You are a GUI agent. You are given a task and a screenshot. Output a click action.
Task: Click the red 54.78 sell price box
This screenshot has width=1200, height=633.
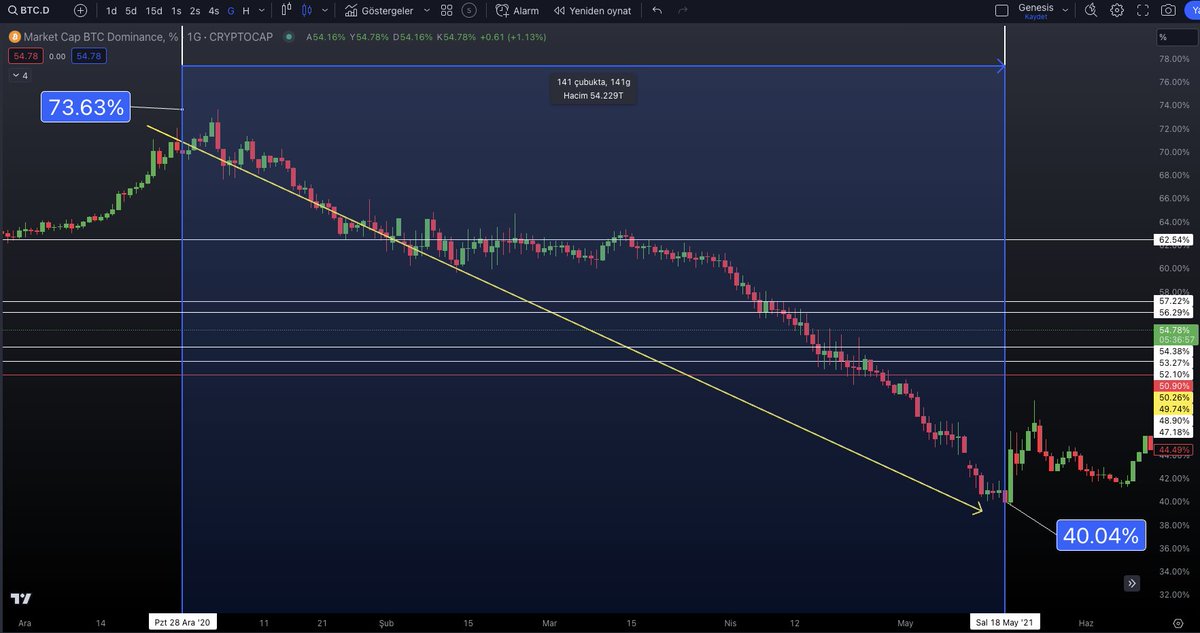point(24,56)
